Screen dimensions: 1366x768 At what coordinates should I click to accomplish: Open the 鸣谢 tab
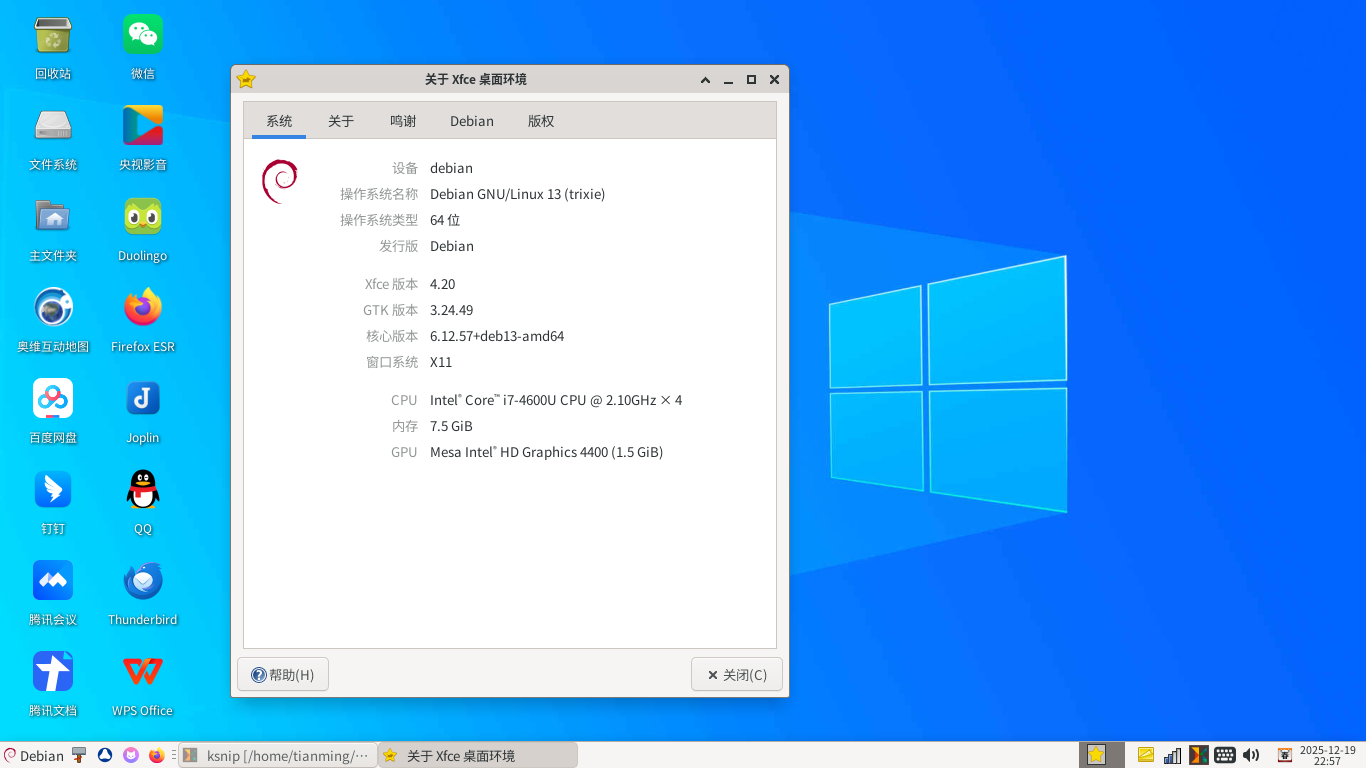403,121
